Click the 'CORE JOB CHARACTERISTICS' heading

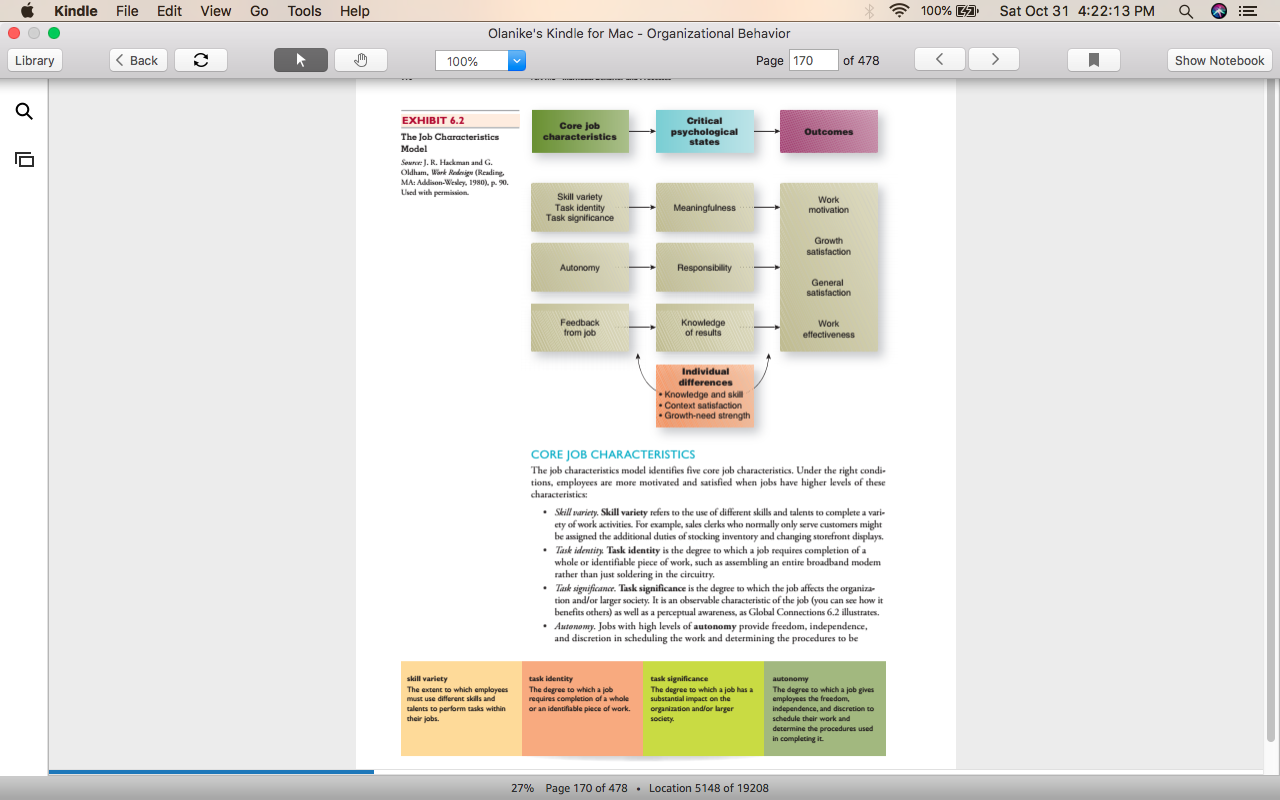point(613,454)
